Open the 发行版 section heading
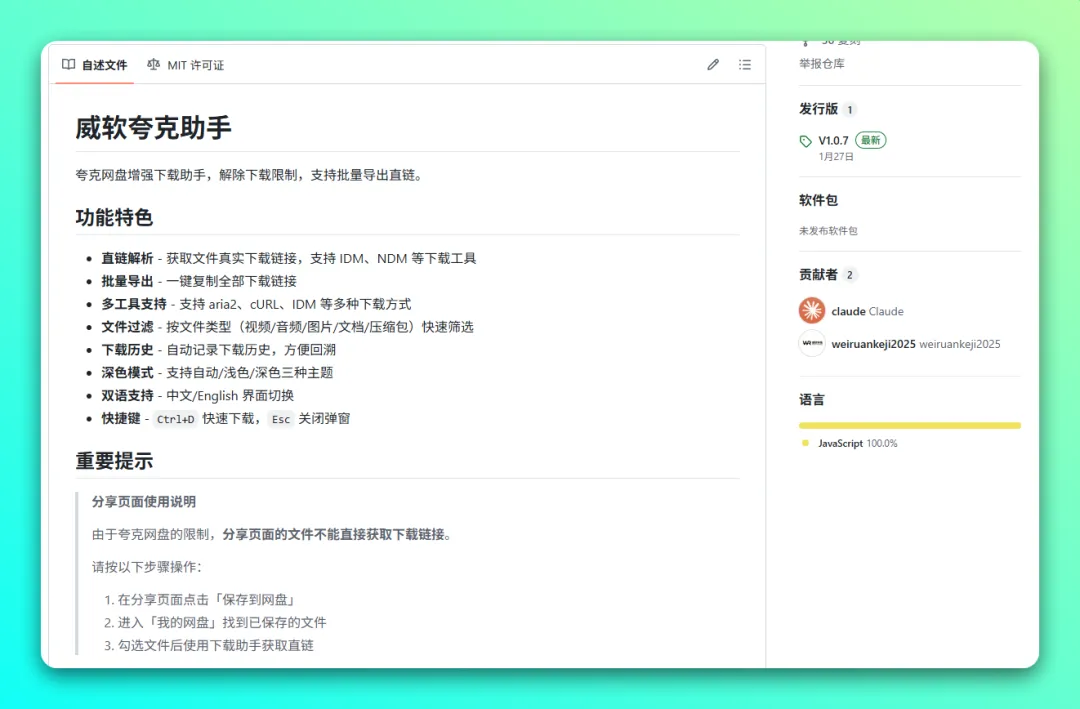The image size is (1080, 709). (x=818, y=109)
